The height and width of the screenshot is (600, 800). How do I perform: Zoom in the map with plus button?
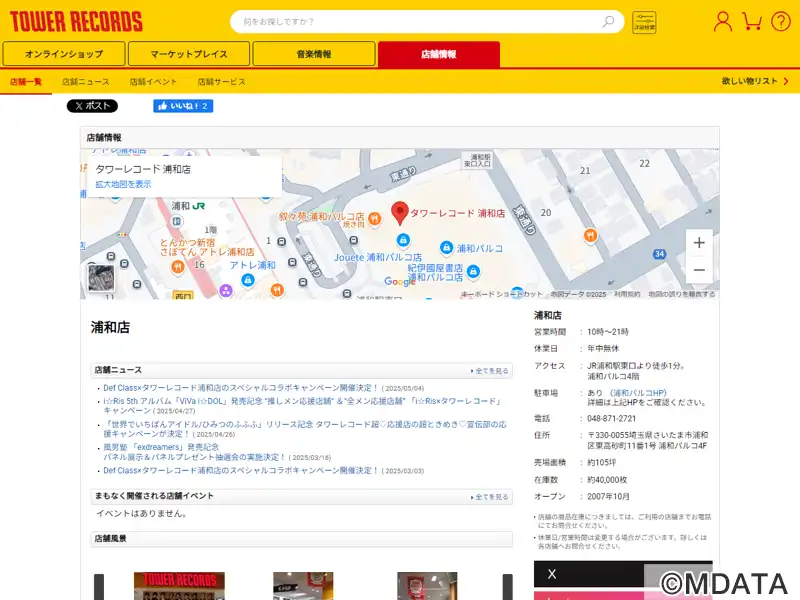tap(699, 243)
